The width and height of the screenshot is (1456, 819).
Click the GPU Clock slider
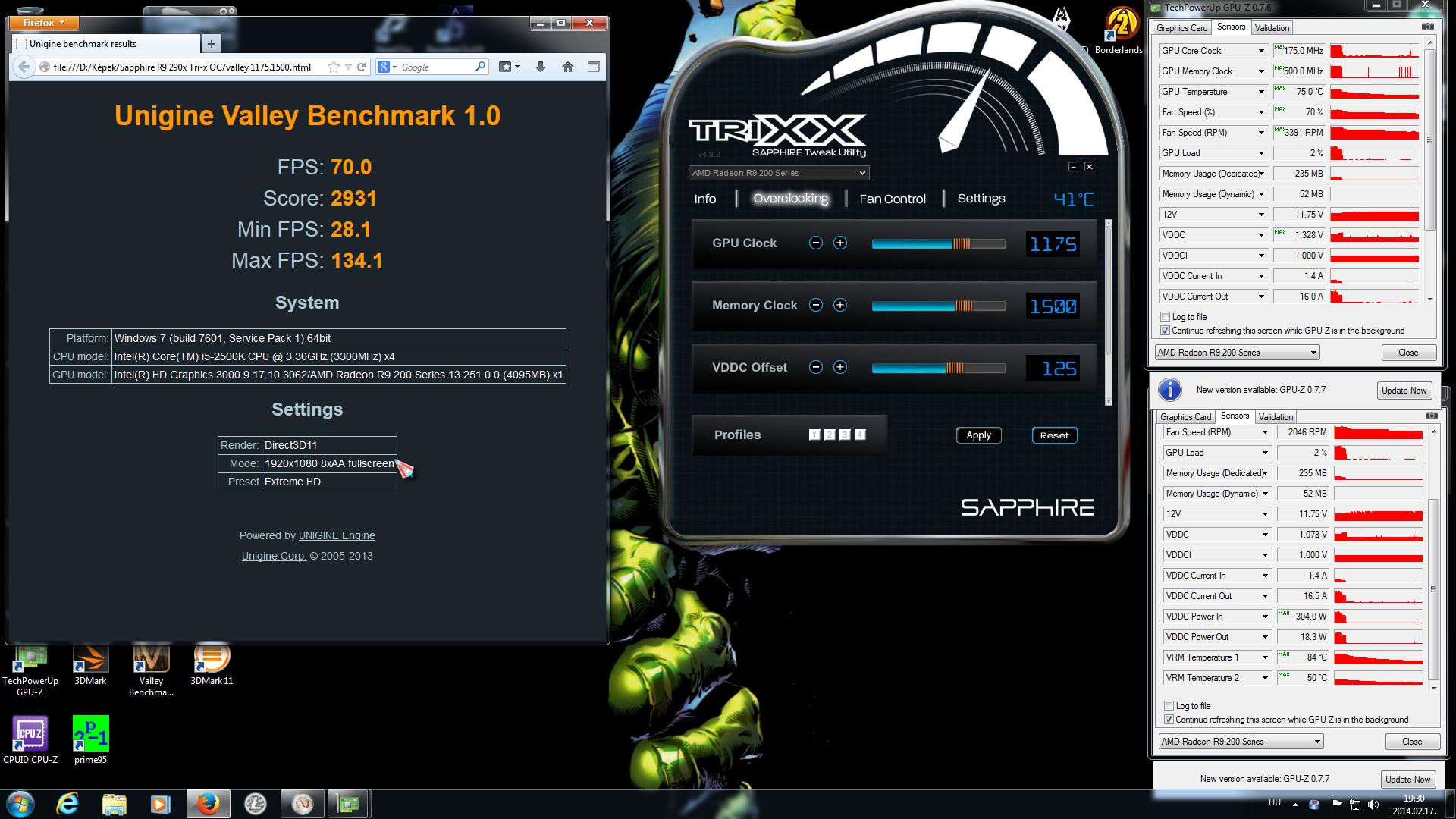point(939,243)
